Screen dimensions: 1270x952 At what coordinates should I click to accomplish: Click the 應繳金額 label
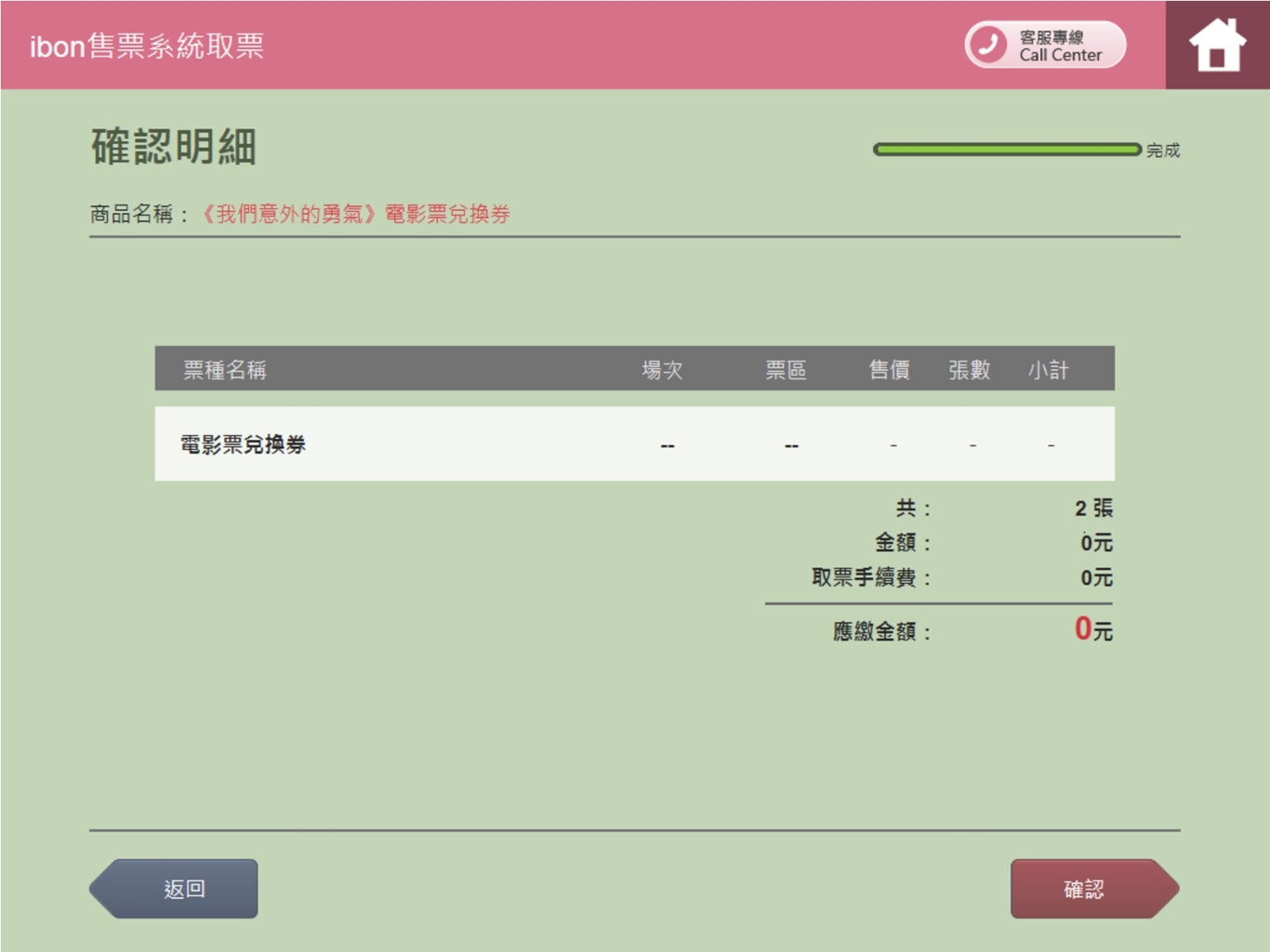(881, 631)
